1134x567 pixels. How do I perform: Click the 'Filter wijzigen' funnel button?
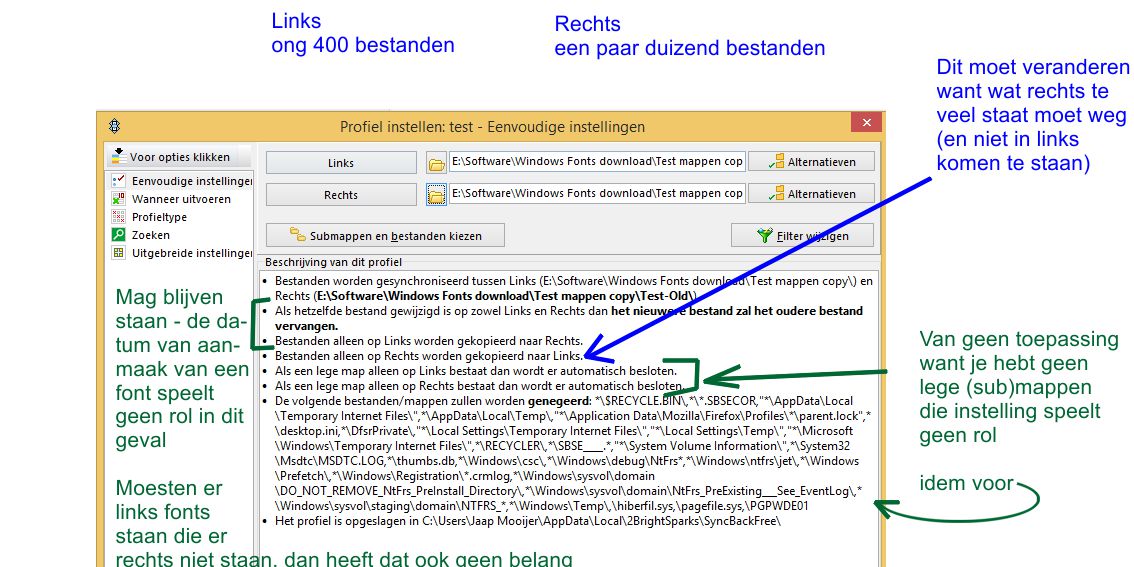pyautogui.click(x=803, y=236)
